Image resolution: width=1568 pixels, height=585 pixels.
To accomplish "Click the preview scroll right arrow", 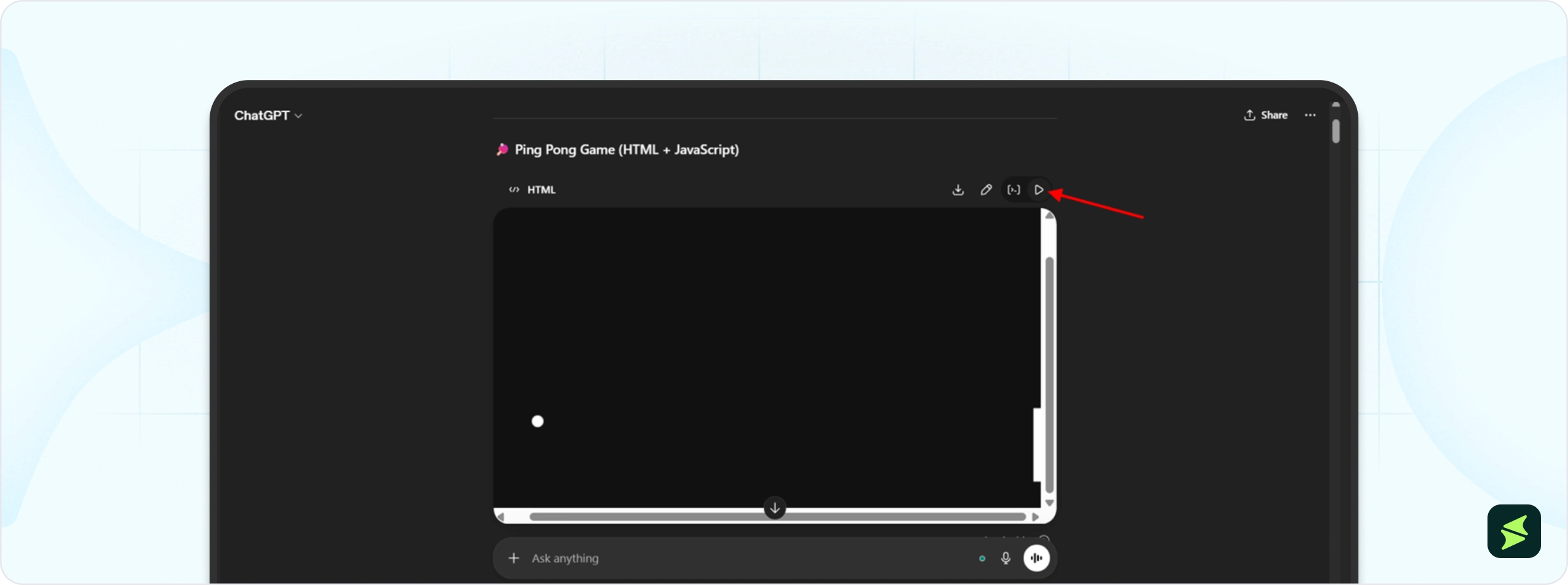I will [1035, 517].
